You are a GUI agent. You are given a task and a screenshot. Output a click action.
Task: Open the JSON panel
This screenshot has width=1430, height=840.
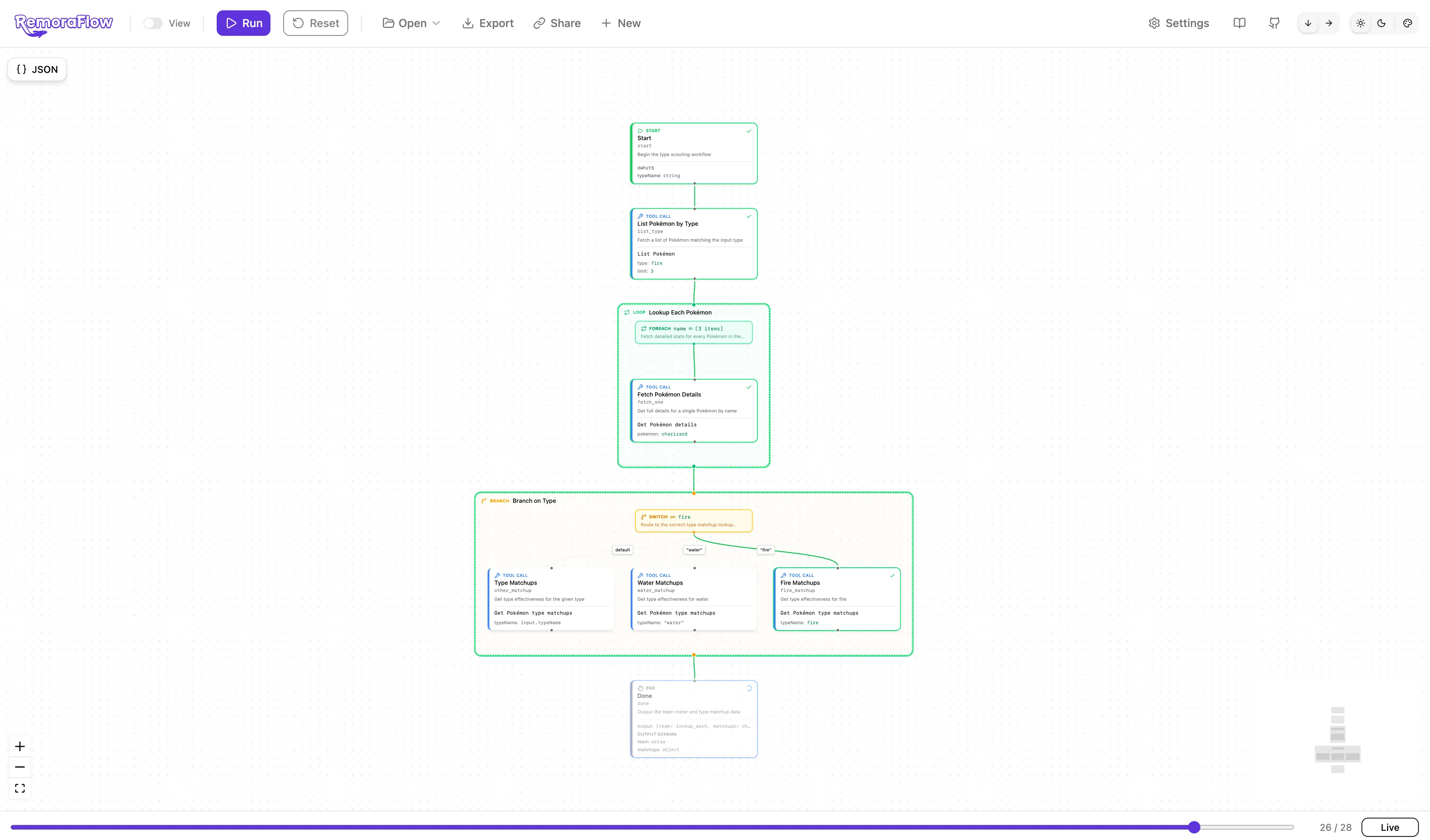(x=37, y=69)
